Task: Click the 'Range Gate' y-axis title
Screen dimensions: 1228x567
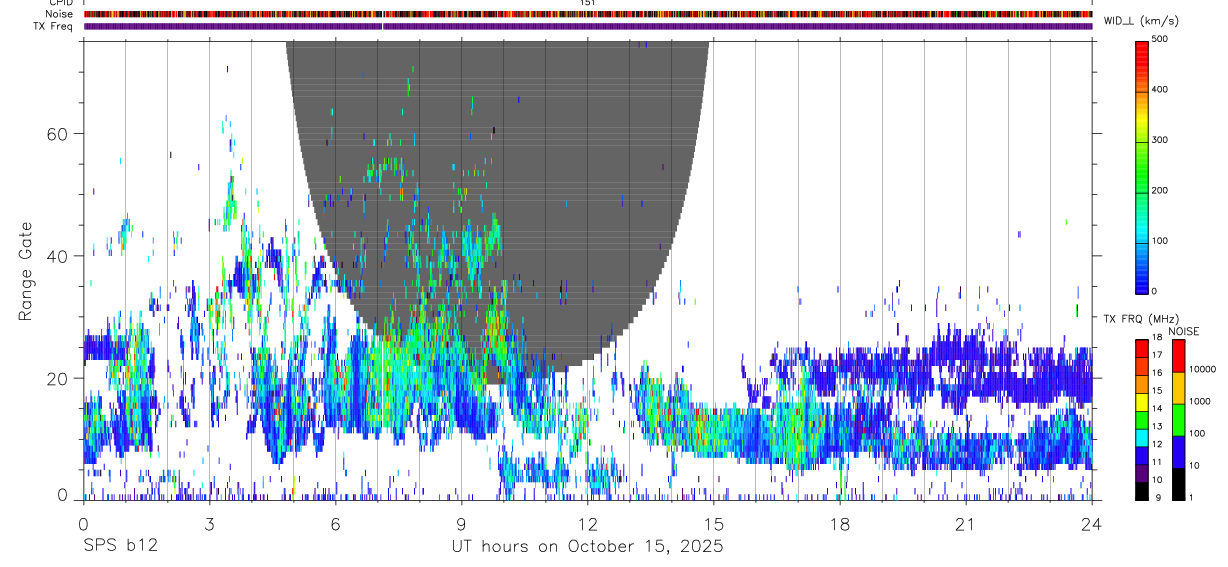Action: 25,272
